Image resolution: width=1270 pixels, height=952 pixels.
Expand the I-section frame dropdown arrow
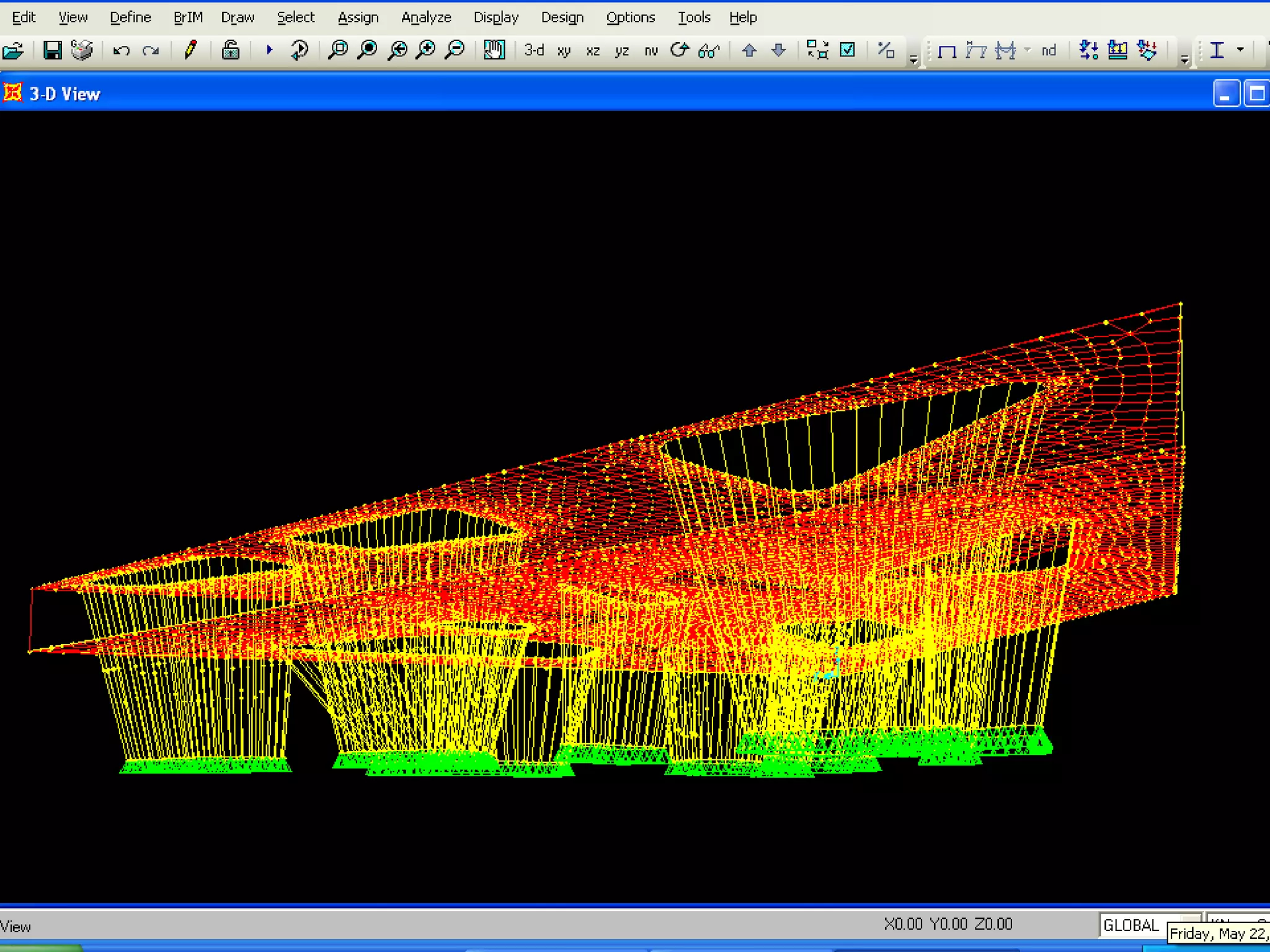coord(1240,50)
